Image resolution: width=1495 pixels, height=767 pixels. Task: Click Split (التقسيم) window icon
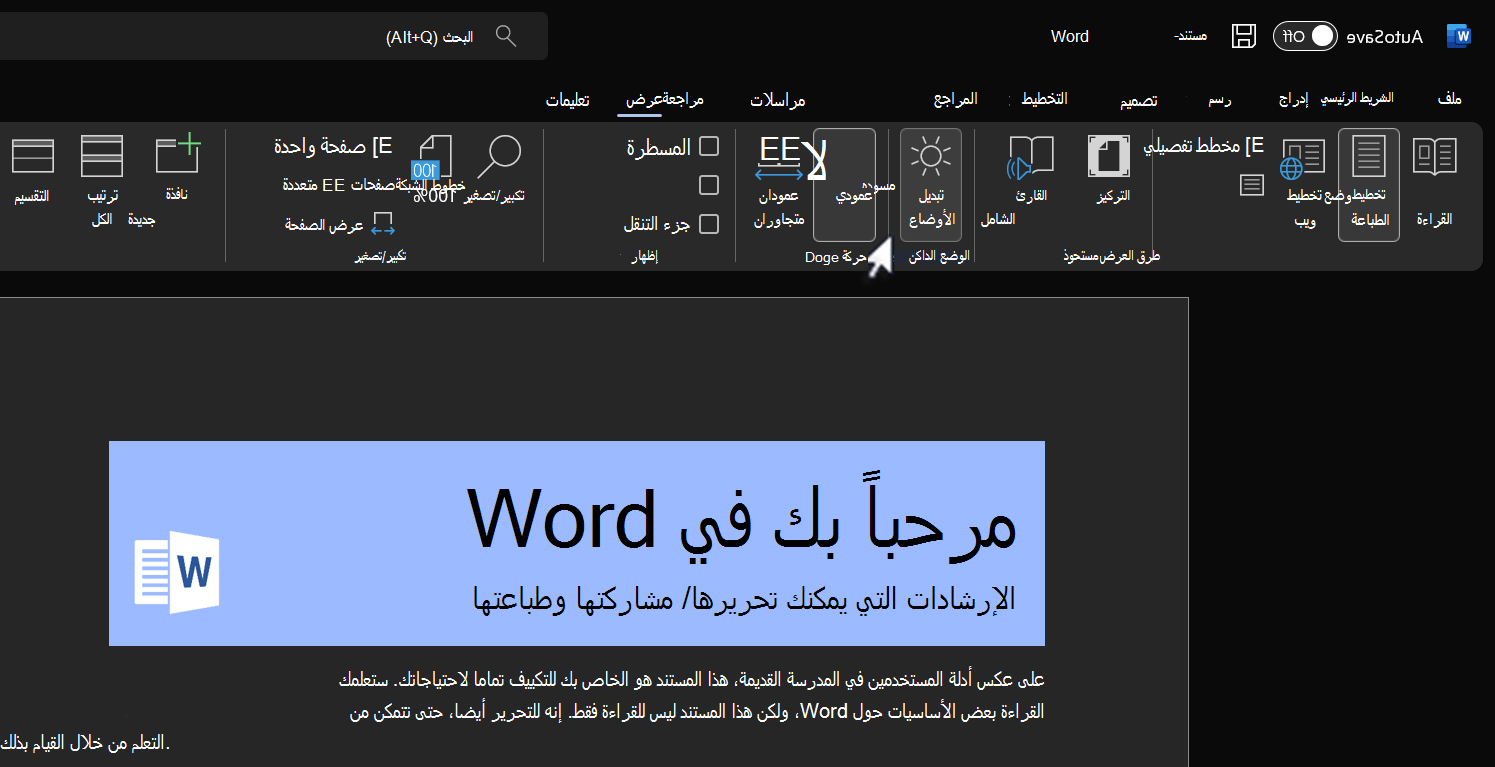(x=32, y=172)
